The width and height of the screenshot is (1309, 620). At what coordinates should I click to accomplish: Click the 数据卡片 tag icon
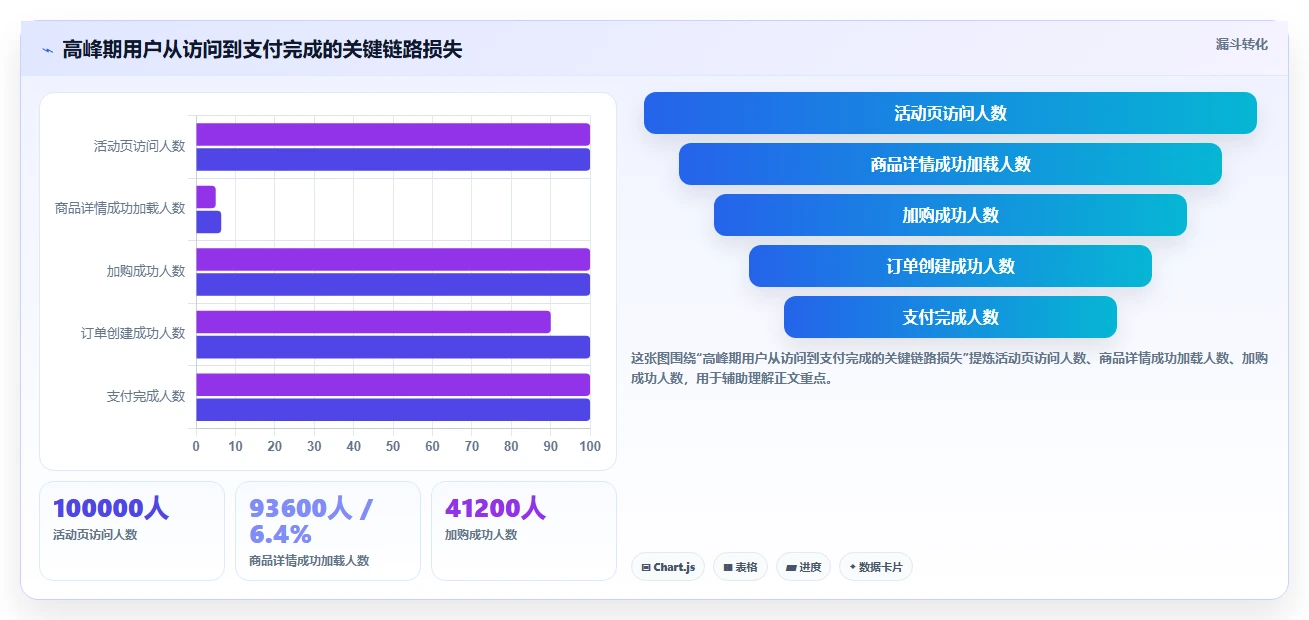[x=852, y=567]
